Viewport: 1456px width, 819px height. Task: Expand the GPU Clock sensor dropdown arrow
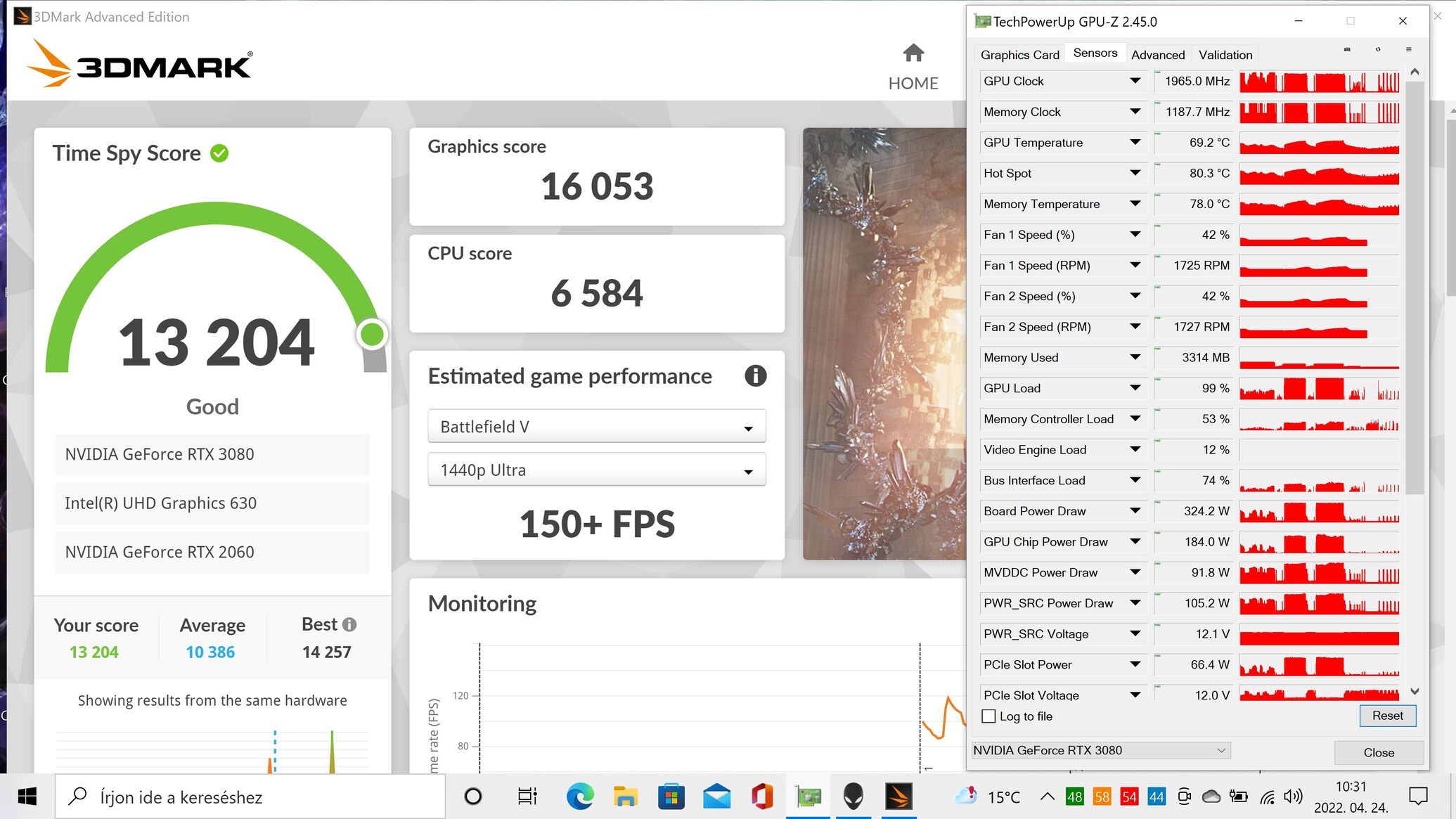[x=1135, y=81]
